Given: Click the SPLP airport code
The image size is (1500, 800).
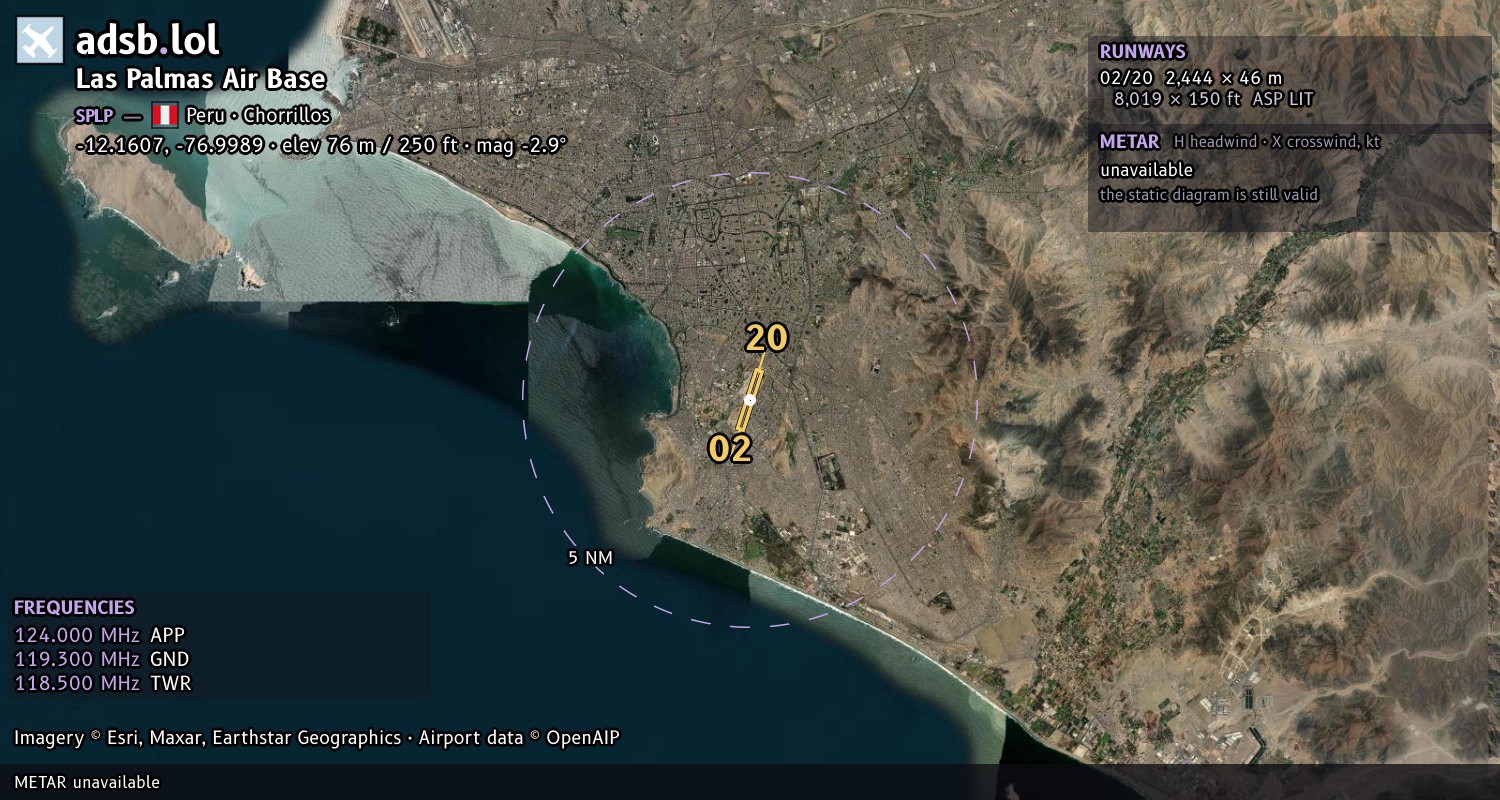Looking at the screenshot, I should (x=94, y=116).
